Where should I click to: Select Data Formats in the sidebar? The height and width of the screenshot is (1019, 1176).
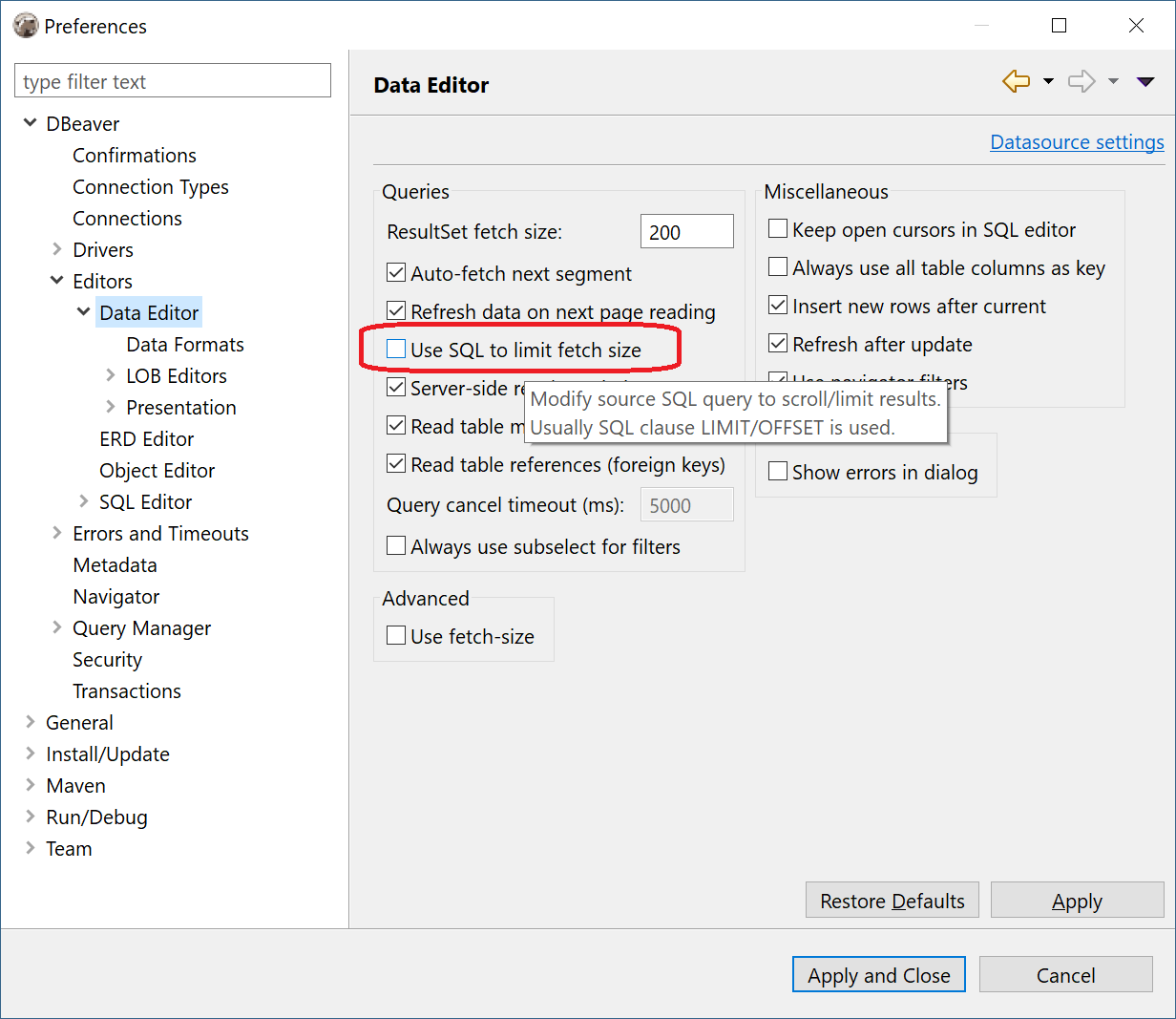[184, 344]
